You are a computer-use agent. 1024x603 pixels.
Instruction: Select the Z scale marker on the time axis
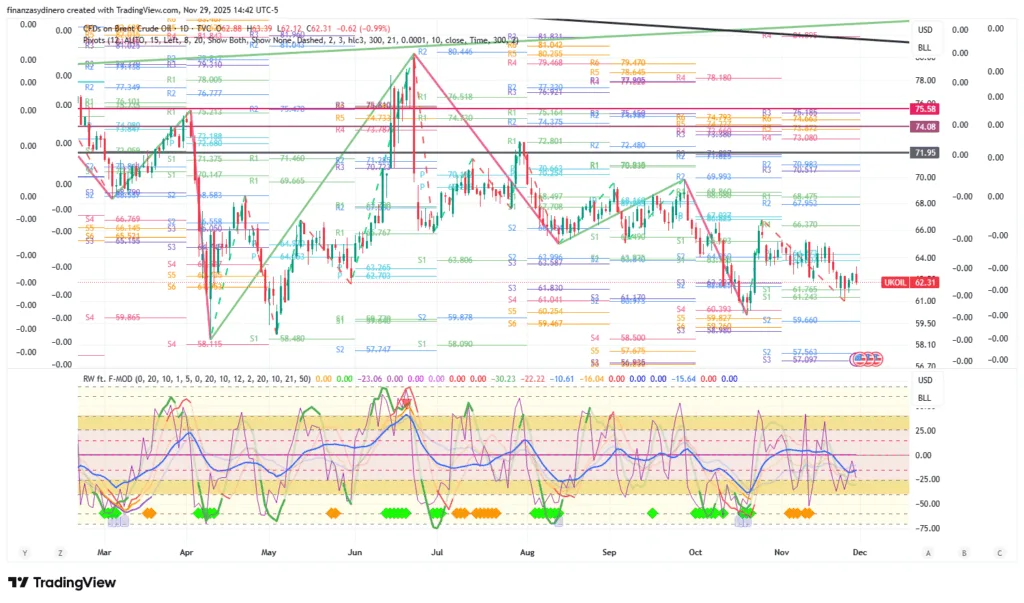tap(60, 552)
